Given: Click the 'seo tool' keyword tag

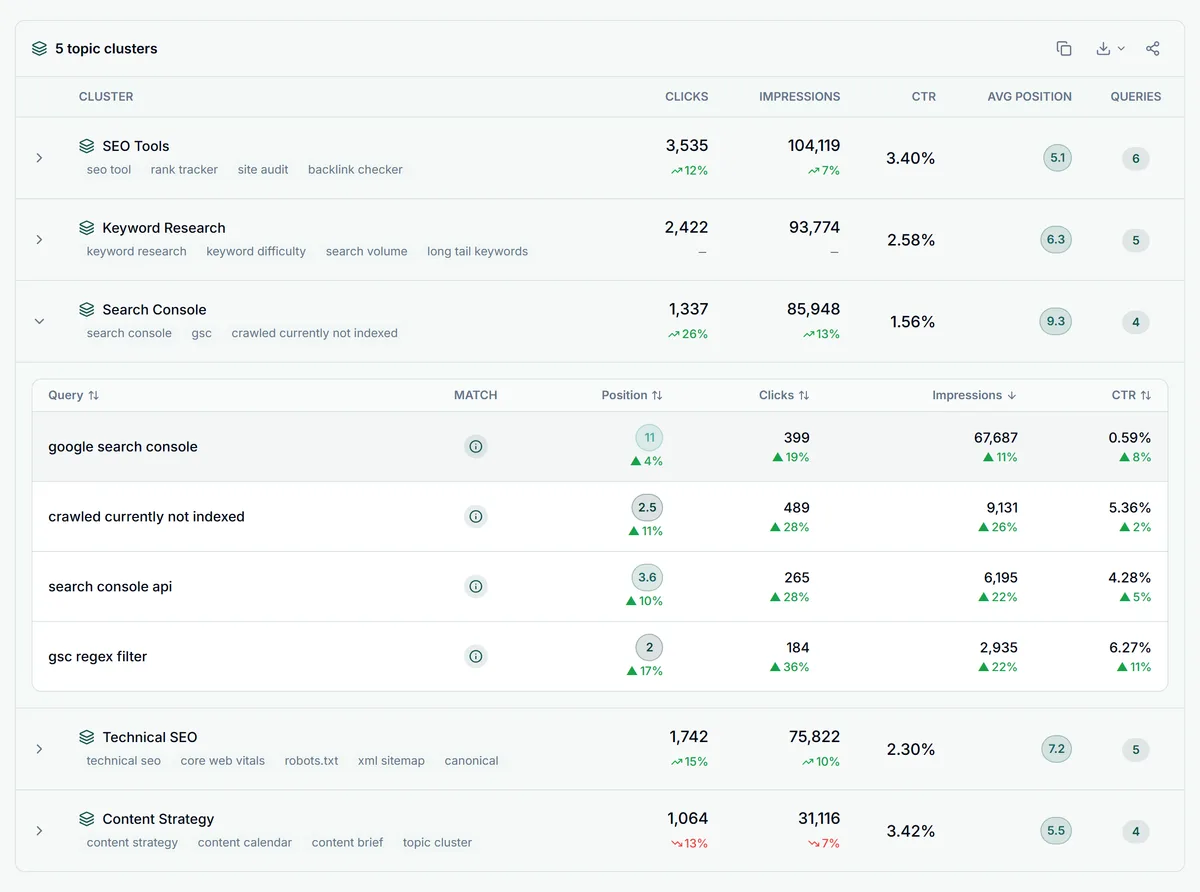Looking at the screenshot, I should 109,170.
